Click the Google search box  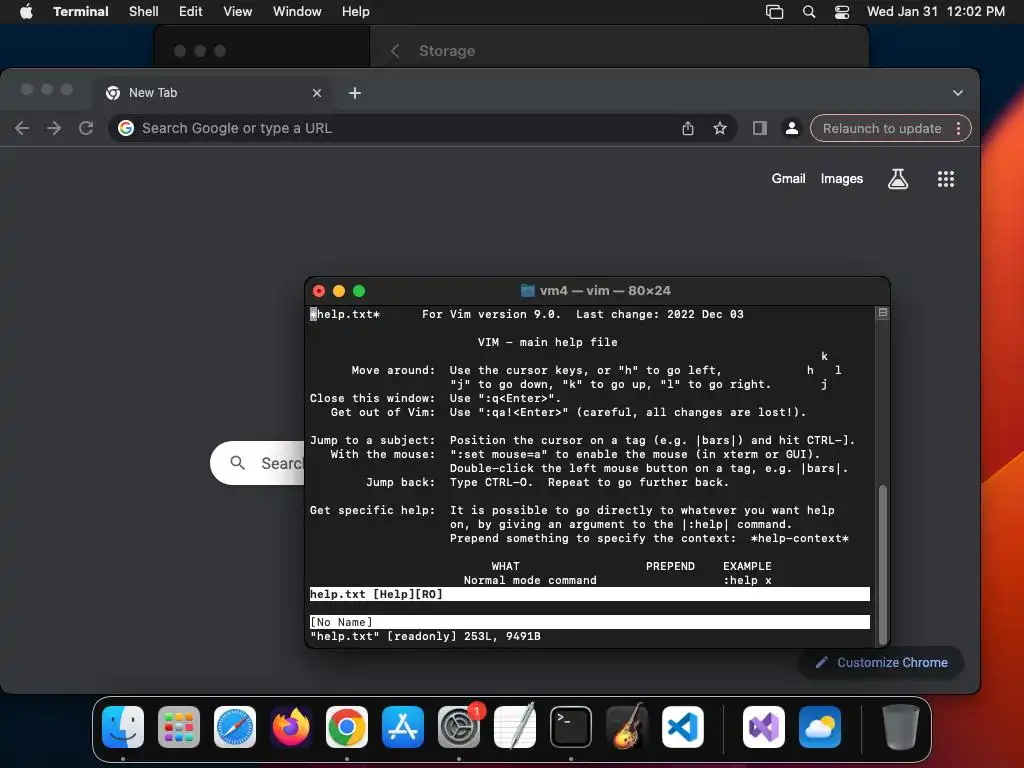[x=258, y=463]
